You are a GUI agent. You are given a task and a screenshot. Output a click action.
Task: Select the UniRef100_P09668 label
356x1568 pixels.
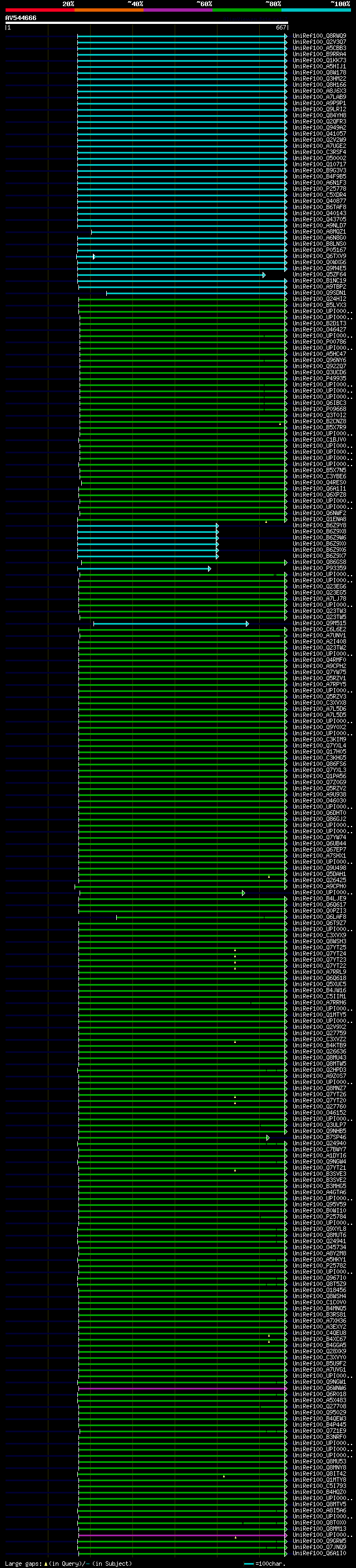319,409
